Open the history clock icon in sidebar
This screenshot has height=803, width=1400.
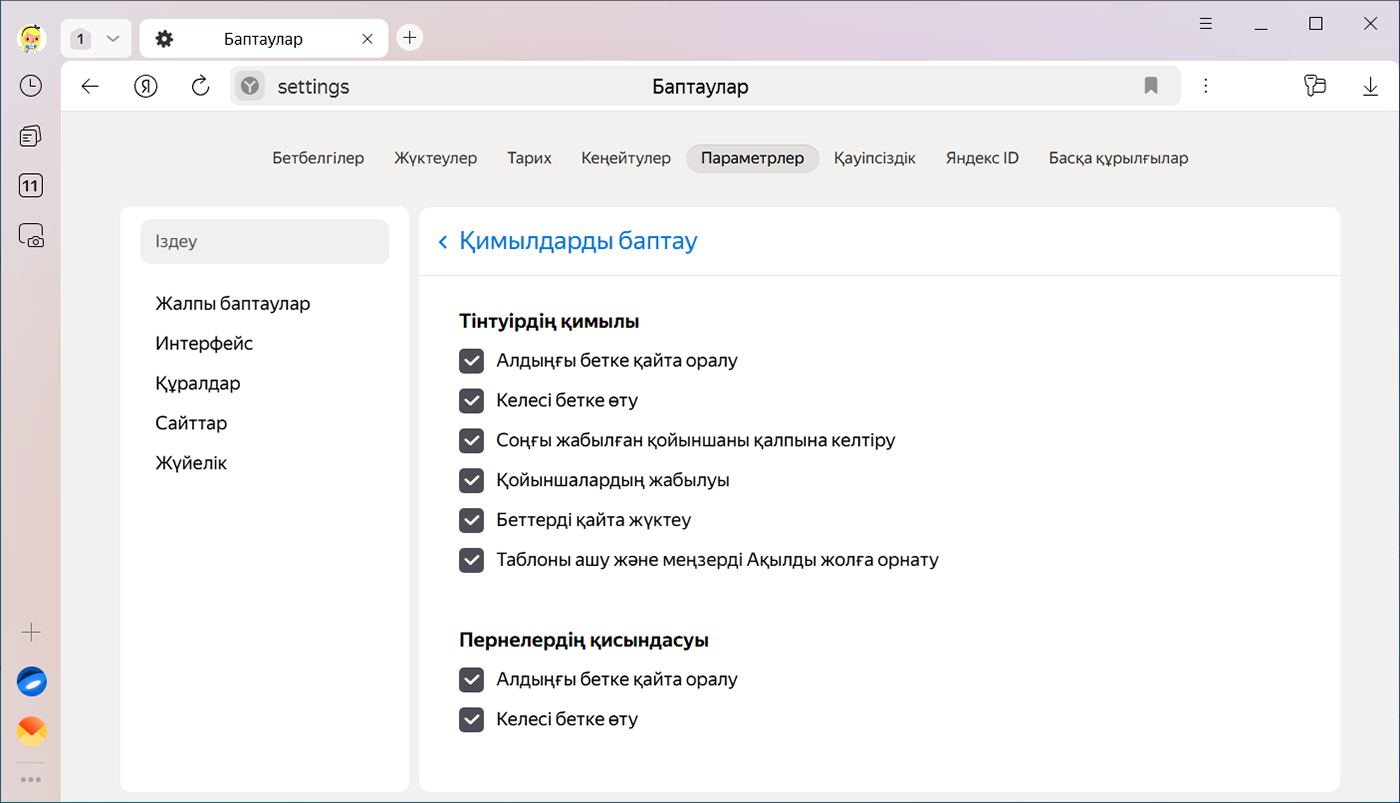coord(31,86)
